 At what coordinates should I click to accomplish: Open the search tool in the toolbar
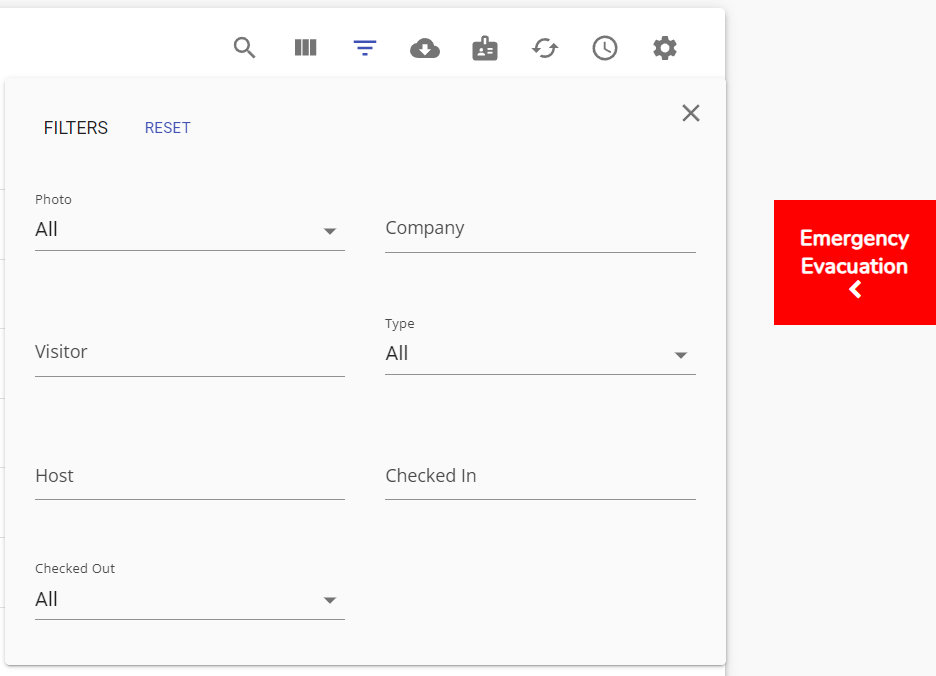(244, 47)
